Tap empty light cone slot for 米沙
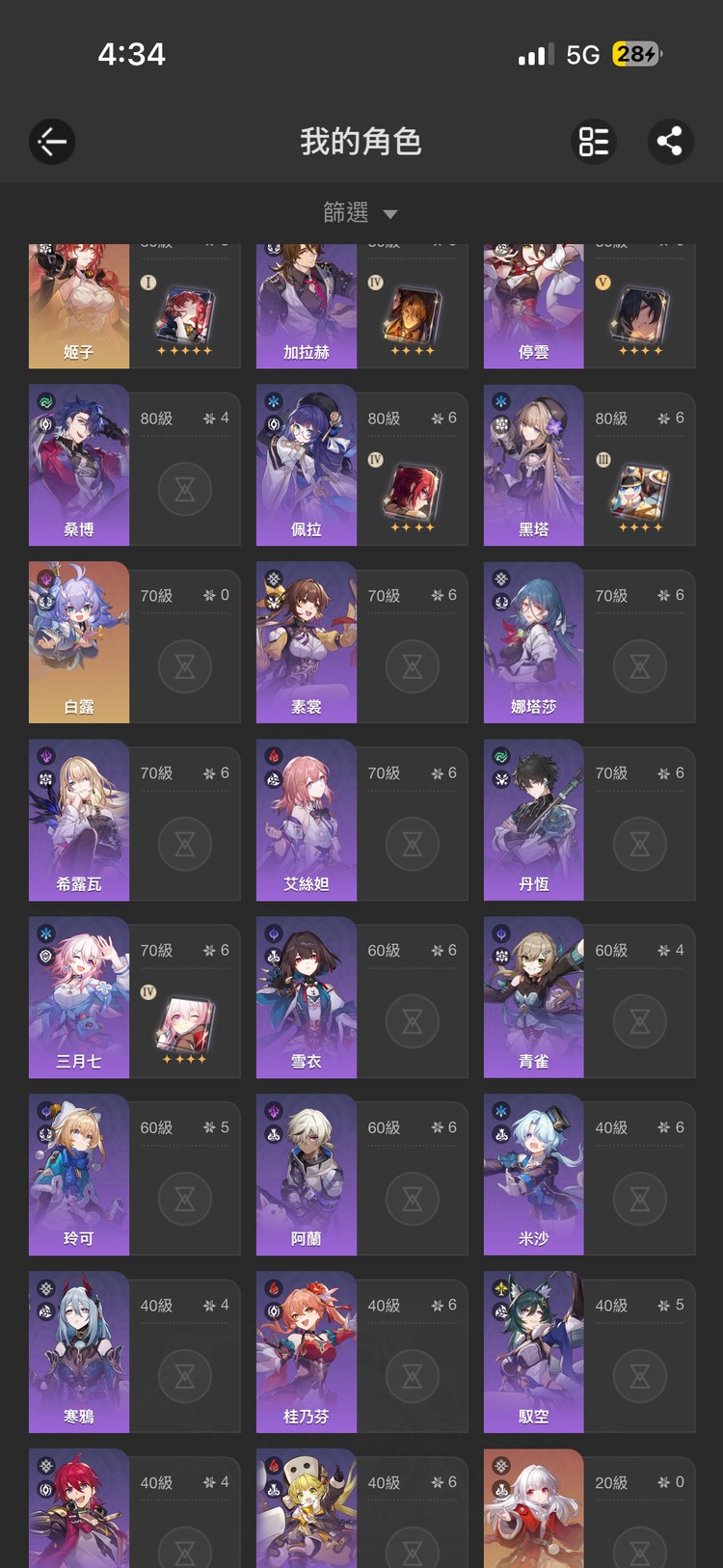The width and height of the screenshot is (723, 1568). click(640, 1199)
